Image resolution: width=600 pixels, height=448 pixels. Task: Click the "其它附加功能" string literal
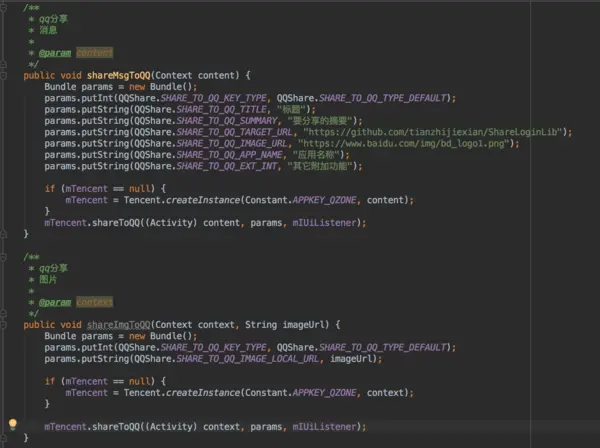(320, 166)
